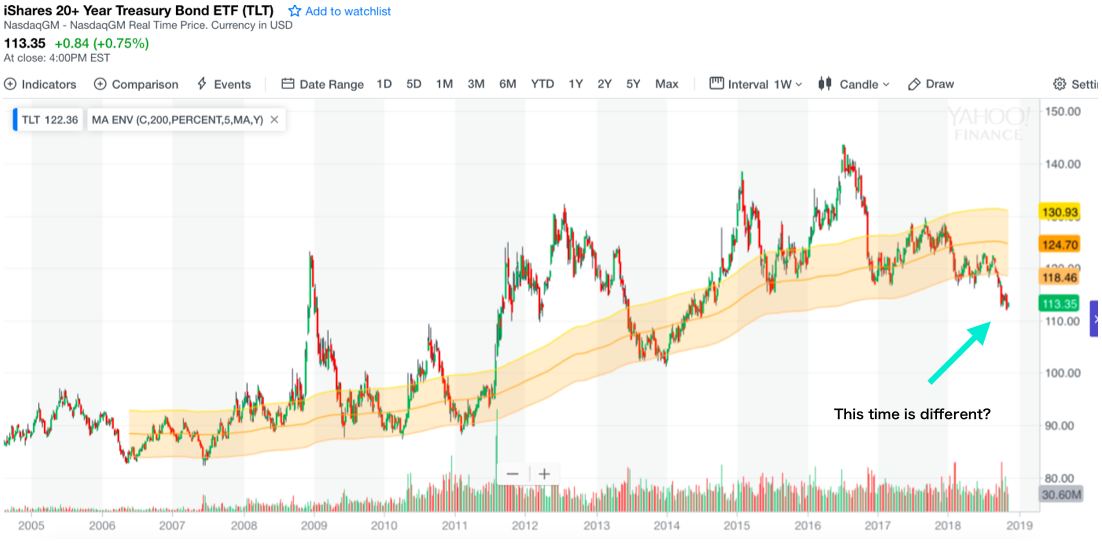
Task: Click the 124.70 orange price tag
Action: pyautogui.click(x=1058, y=245)
